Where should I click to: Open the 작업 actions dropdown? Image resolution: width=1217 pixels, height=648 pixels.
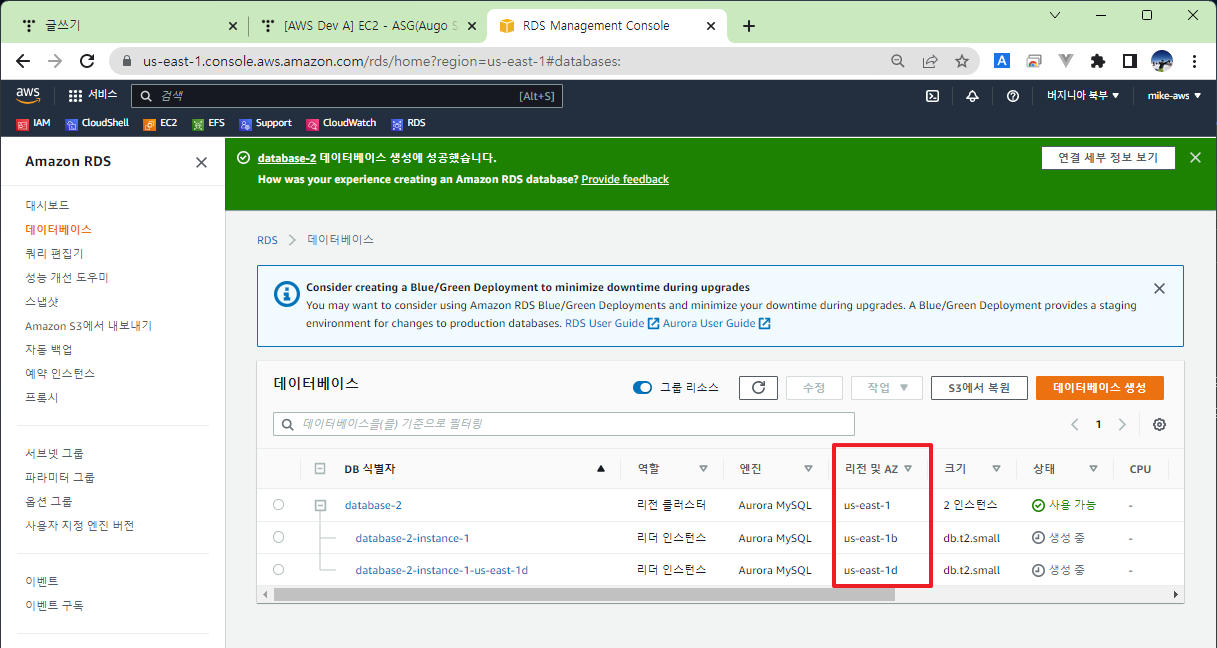886,388
